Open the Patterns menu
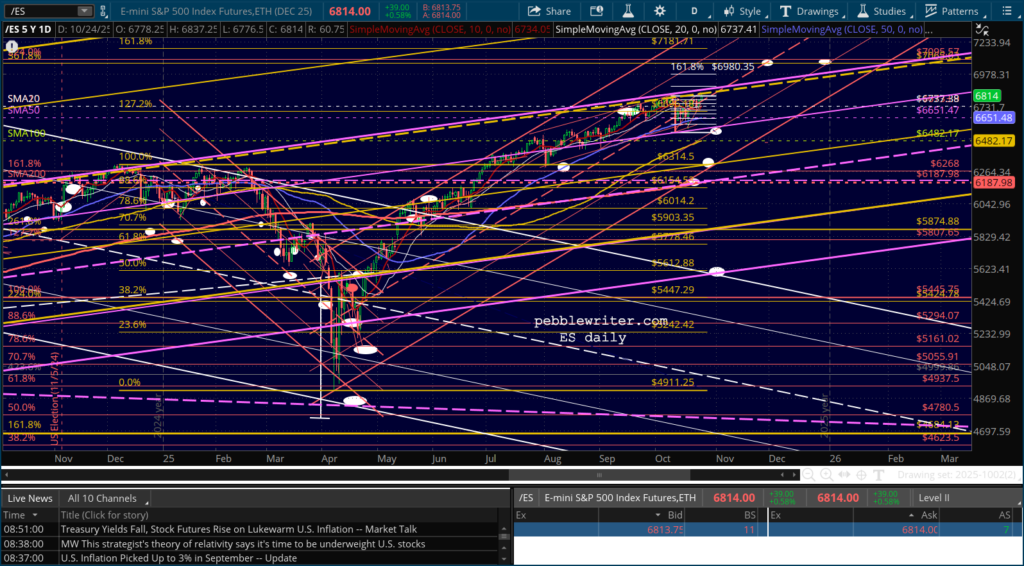1024x566 pixels. tap(952, 11)
